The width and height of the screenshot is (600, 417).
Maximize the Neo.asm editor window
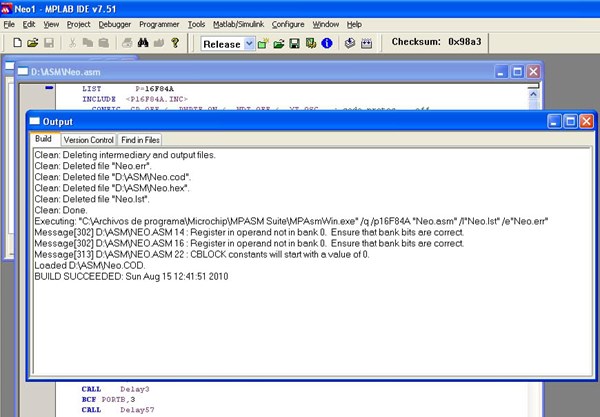click(517, 72)
